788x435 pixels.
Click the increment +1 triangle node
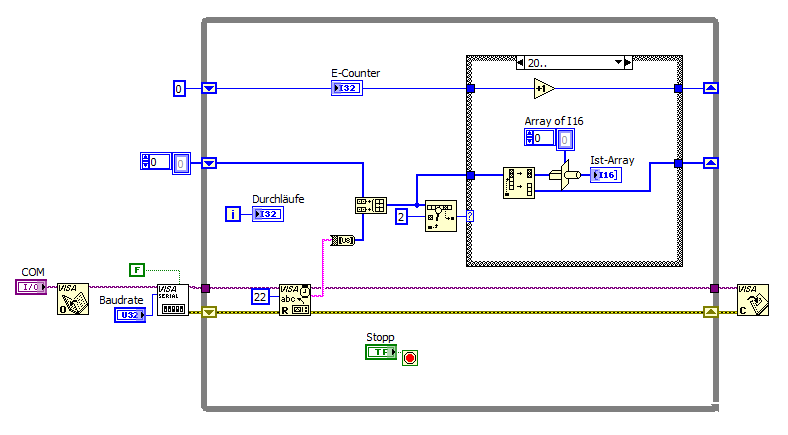coord(544,89)
